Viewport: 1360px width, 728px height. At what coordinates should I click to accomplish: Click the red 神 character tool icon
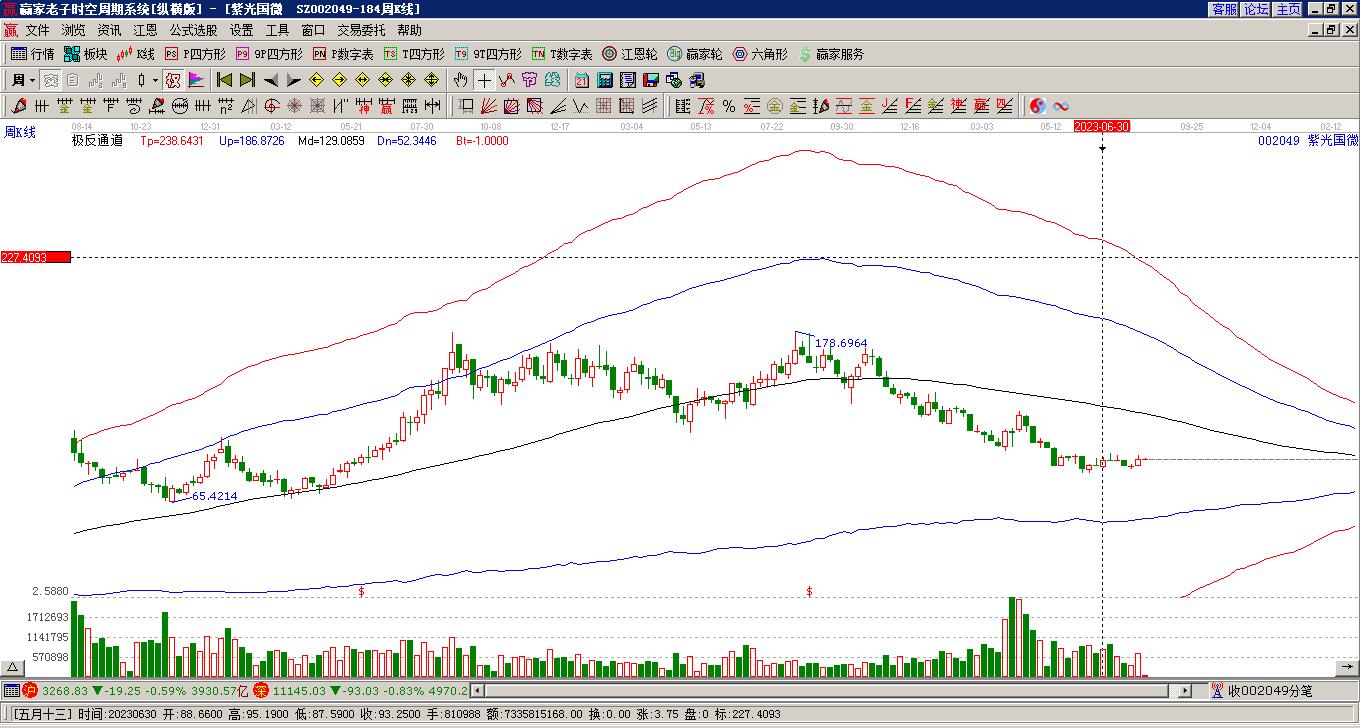pos(364,106)
